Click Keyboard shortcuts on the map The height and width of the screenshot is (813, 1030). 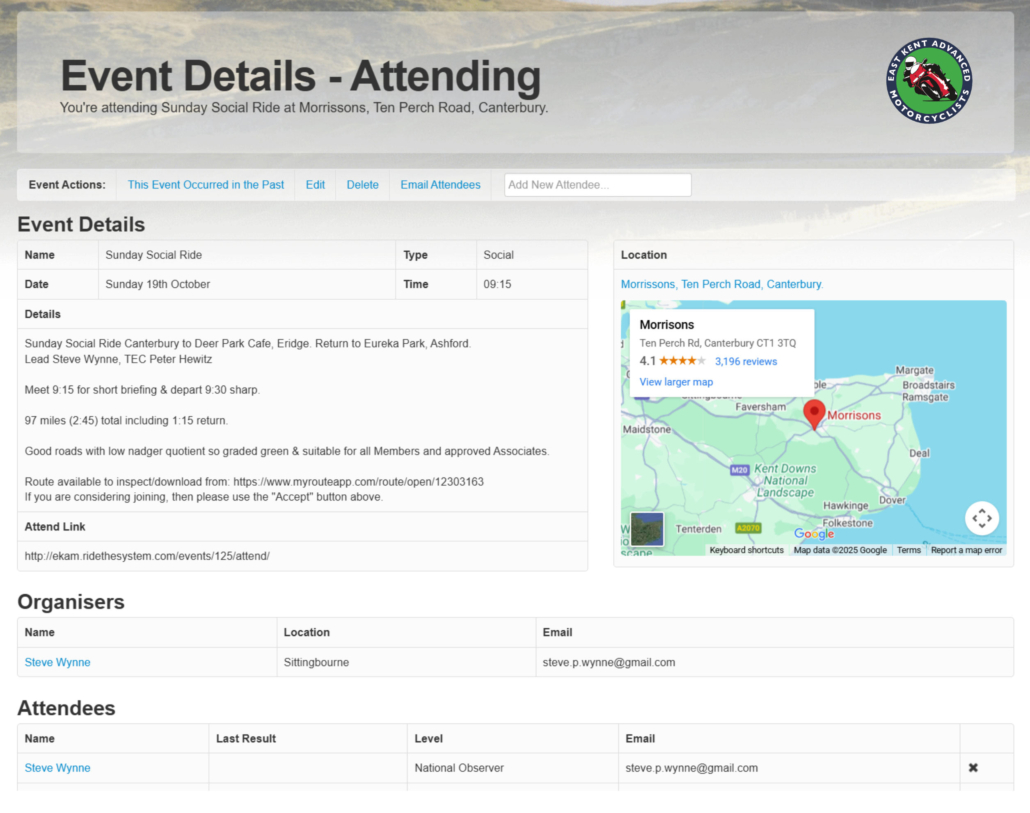pyautogui.click(x=746, y=550)
